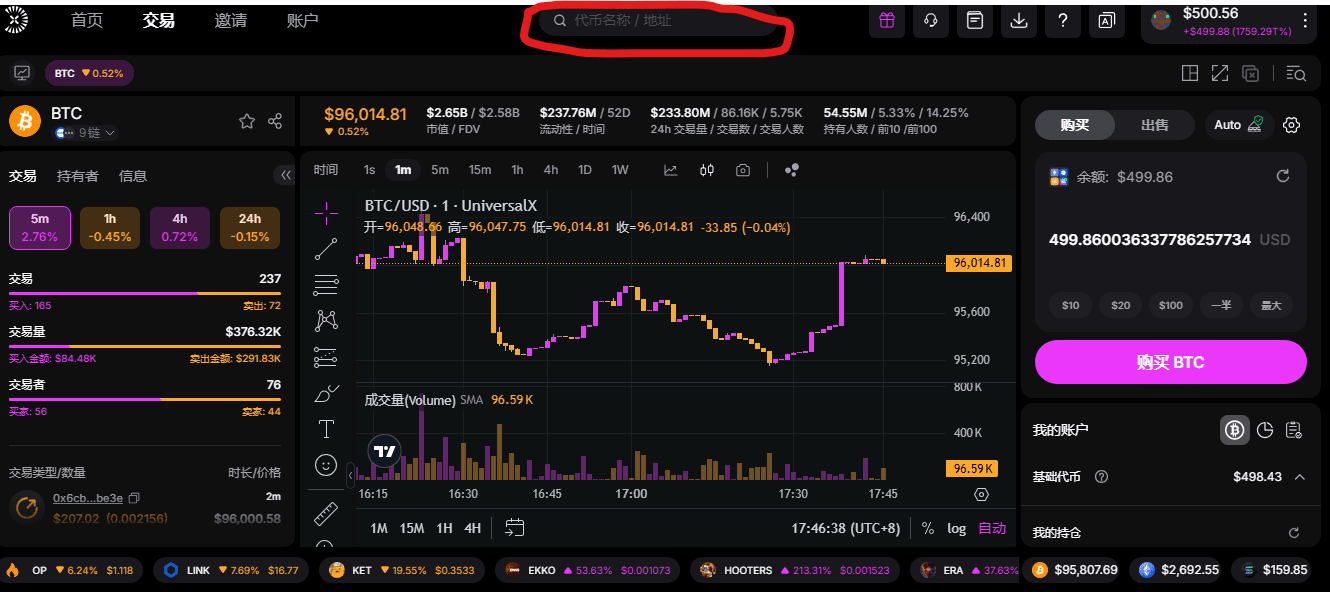Toggle log scale on chart
The height and width of the screenshot is (592, 1330).
[957, 528]
